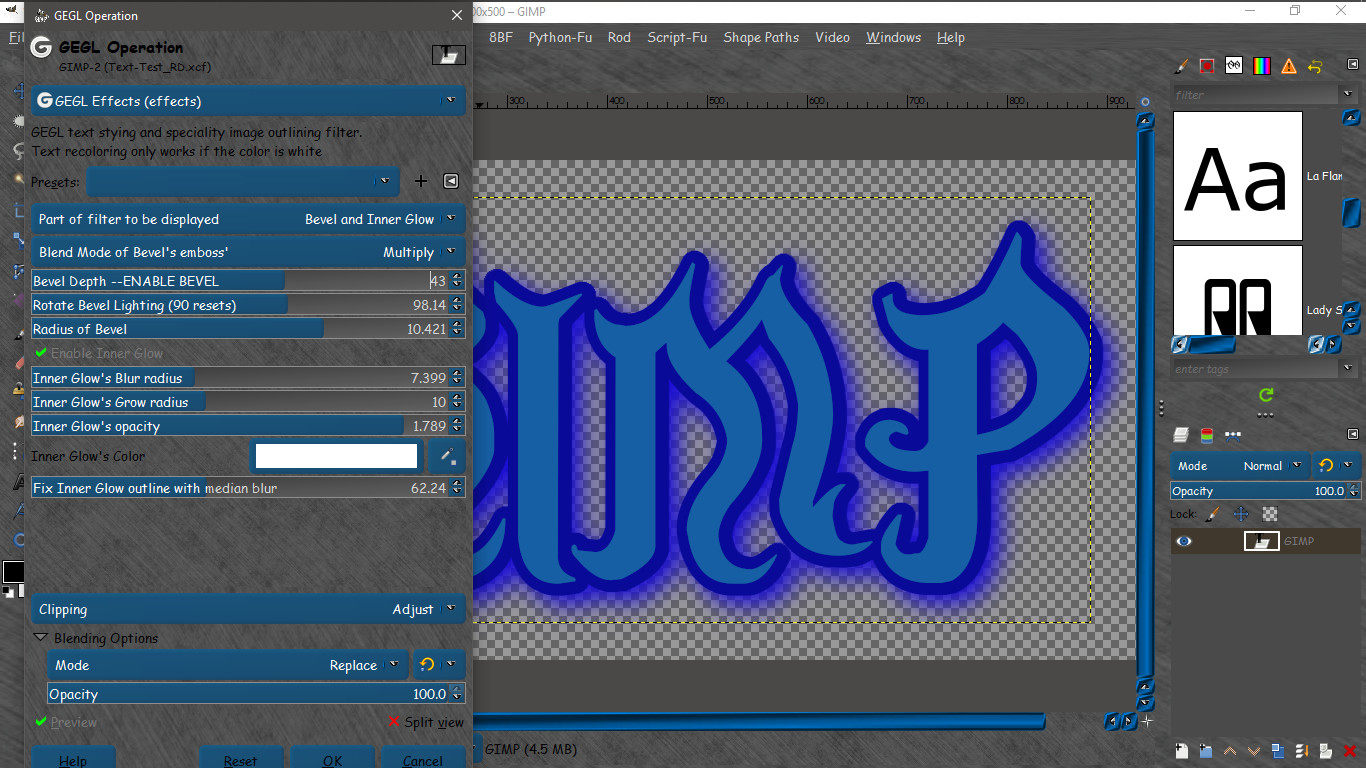The image size is (1366, 768).
Task: Click the fonts filter input field
Action: (1256, 95)
